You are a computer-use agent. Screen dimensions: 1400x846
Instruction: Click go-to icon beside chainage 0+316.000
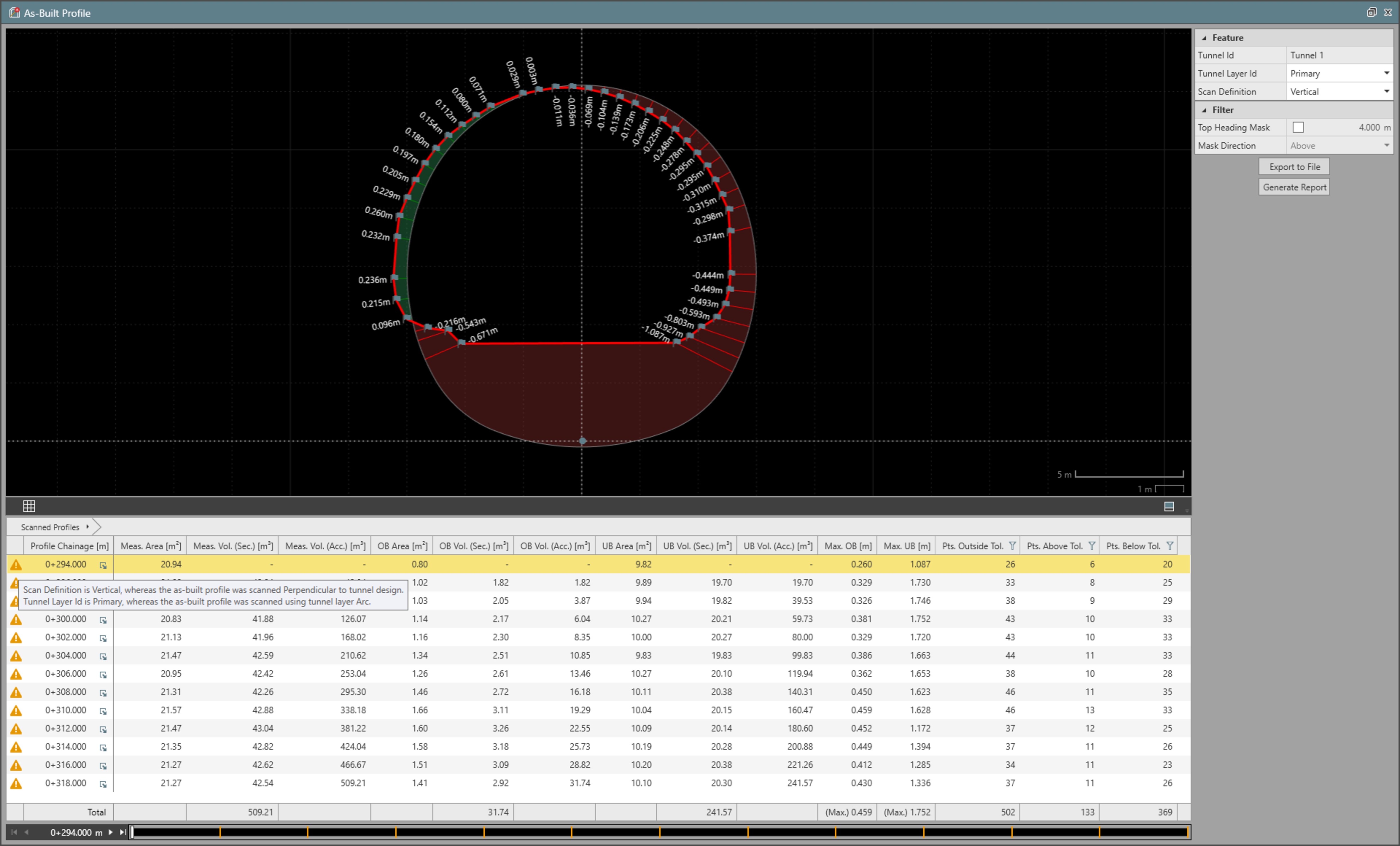click(x=103, y=765)
